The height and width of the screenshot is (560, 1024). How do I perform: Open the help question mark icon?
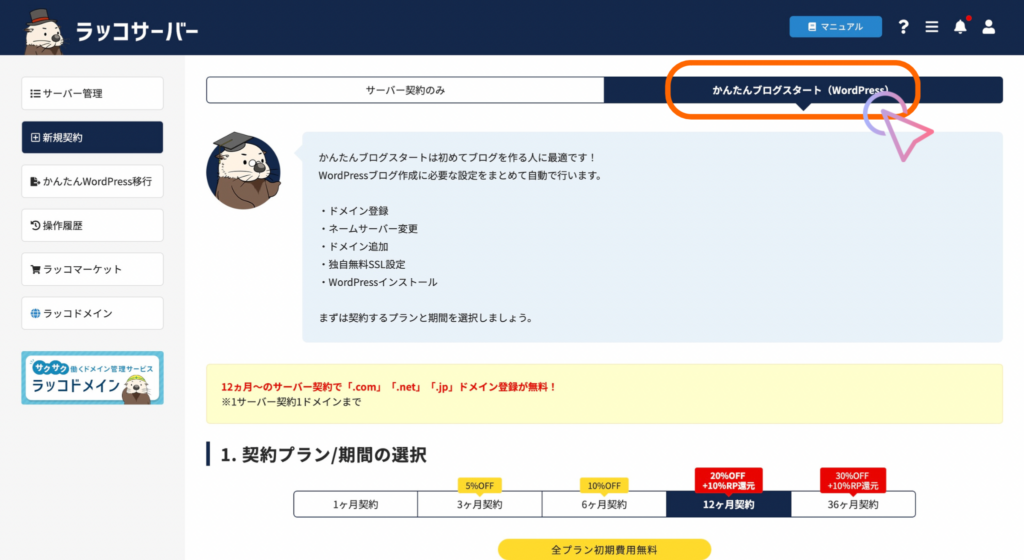(x=903, y=27)
